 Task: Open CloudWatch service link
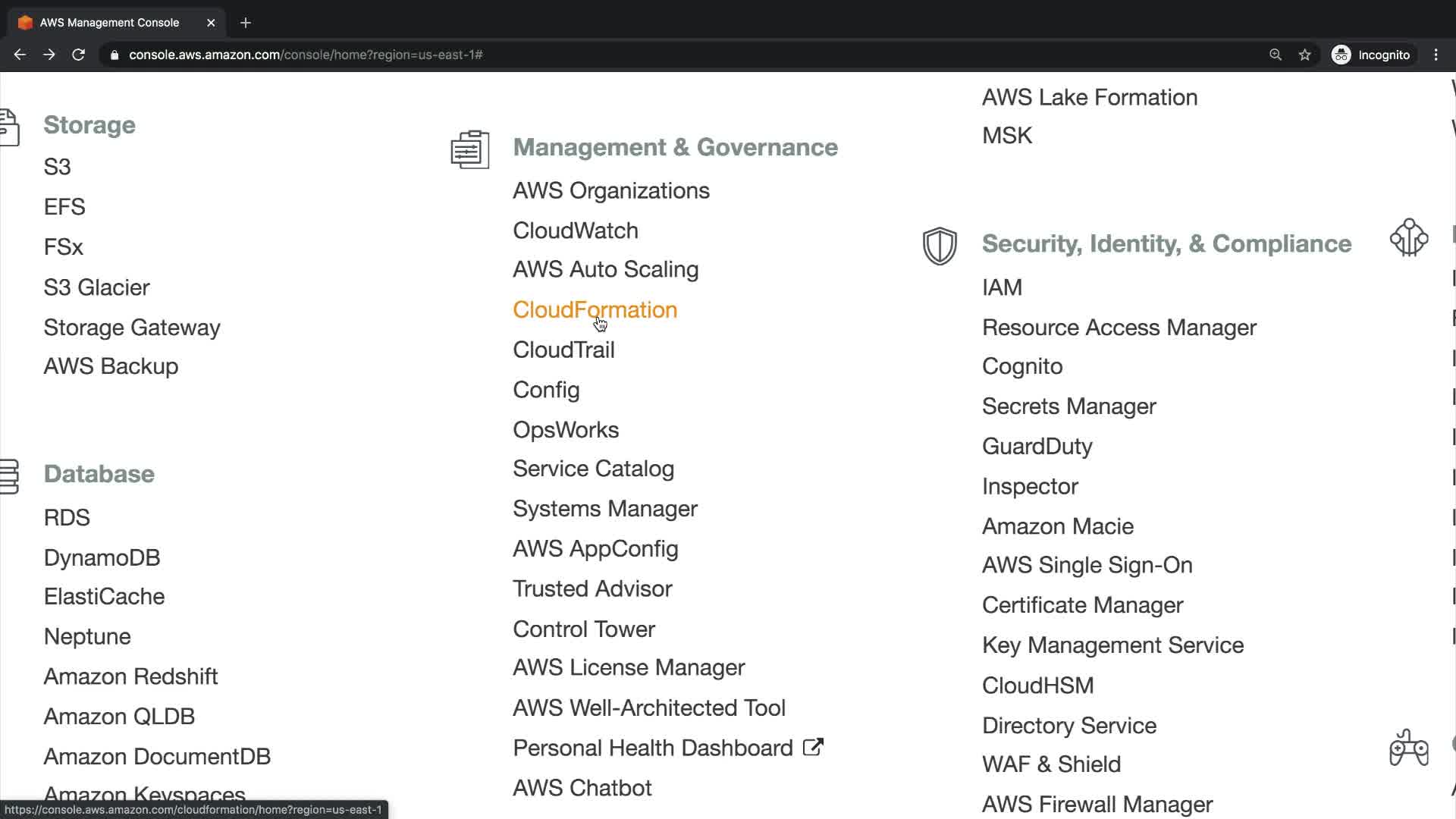(x=575, y=231)
